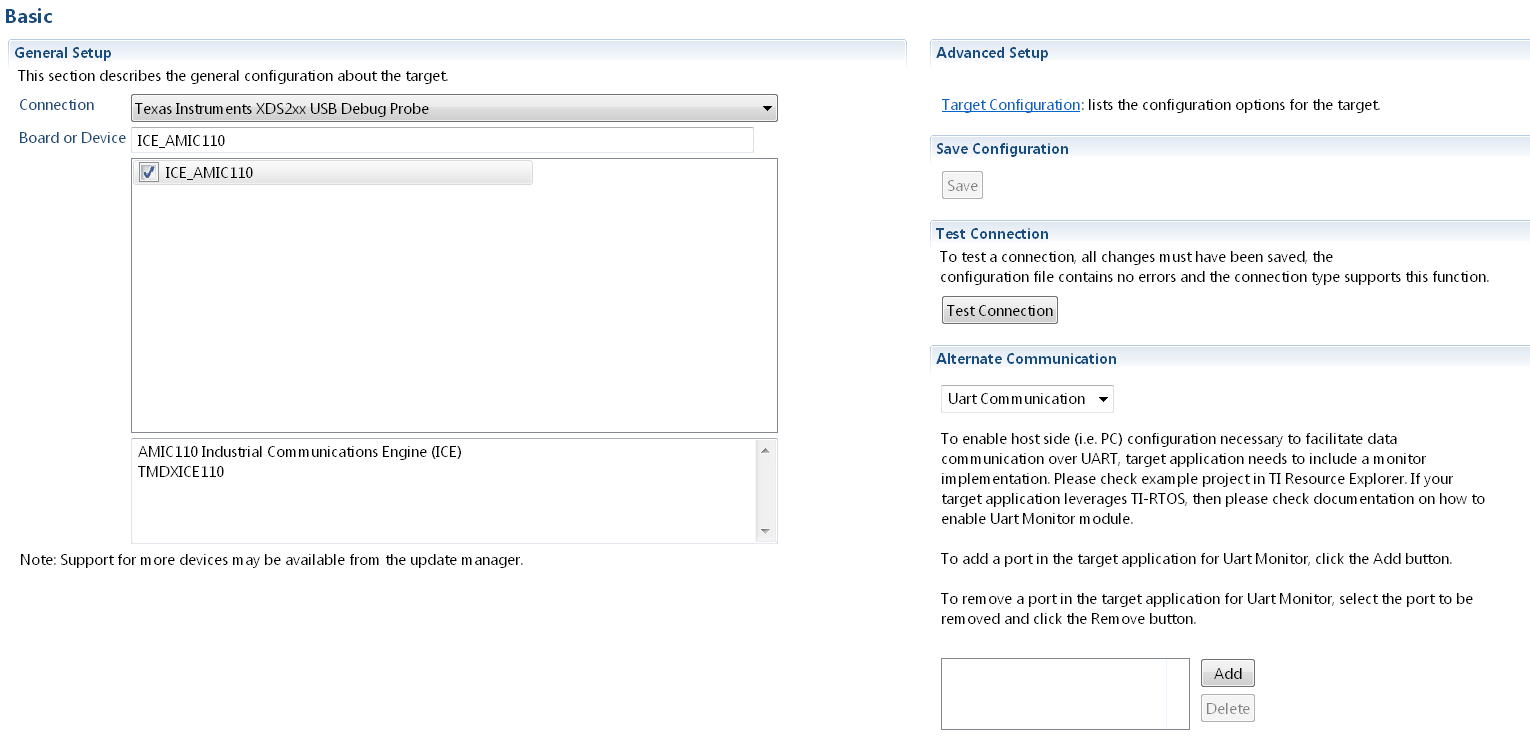Click the description box scroll down arrow

pos(765,531)
